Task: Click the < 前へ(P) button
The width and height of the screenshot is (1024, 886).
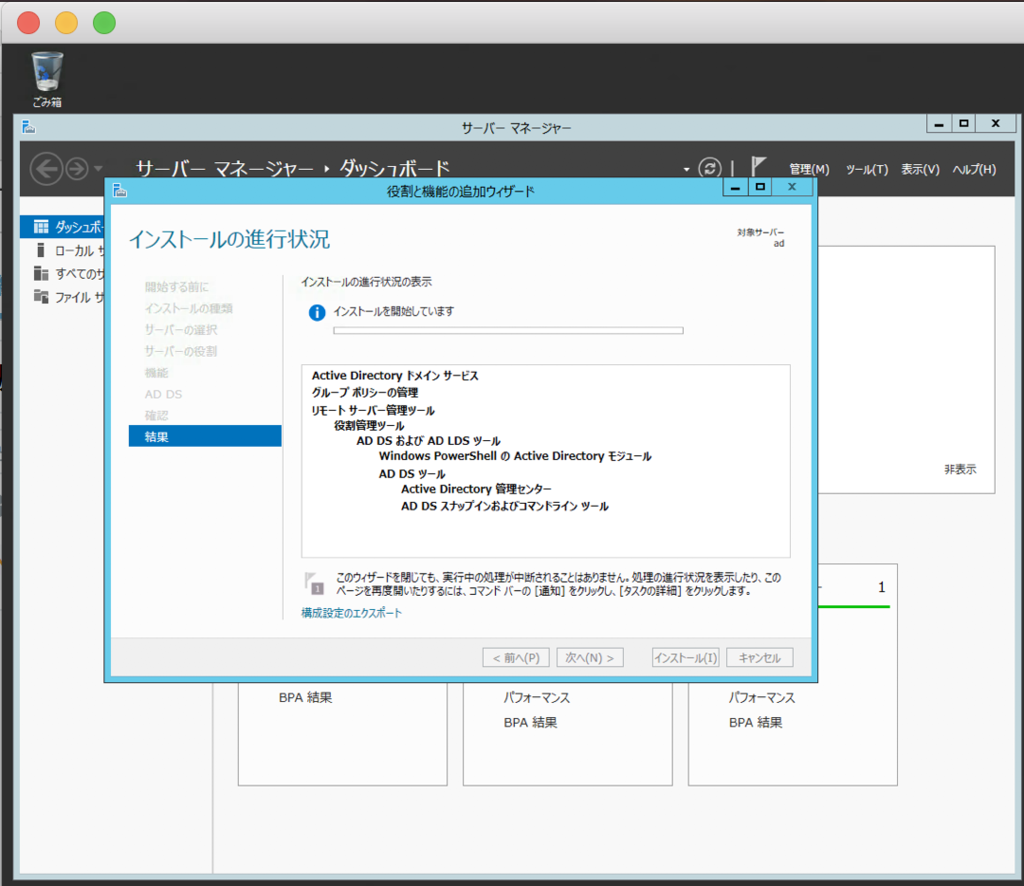Action: click(x=516, y=657)
